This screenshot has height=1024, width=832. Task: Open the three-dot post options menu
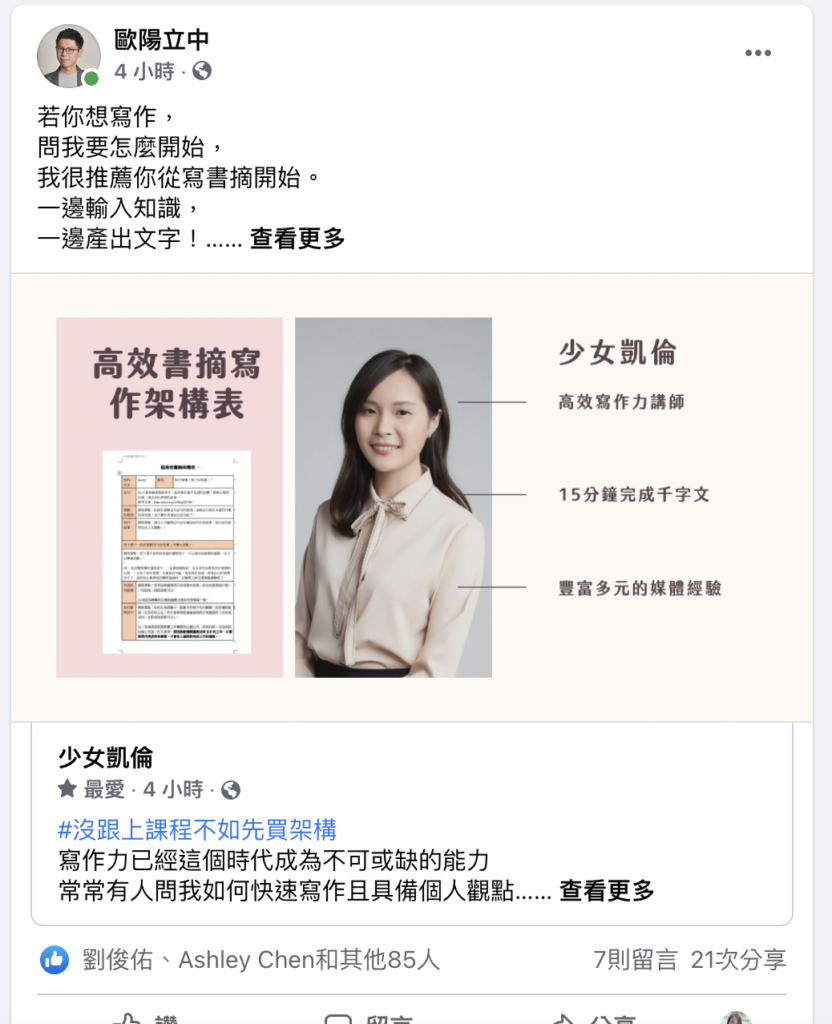point(758,53)
